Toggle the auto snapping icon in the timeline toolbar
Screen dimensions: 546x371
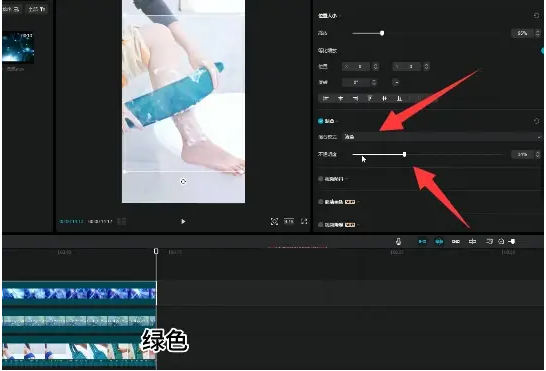point(439,241)
